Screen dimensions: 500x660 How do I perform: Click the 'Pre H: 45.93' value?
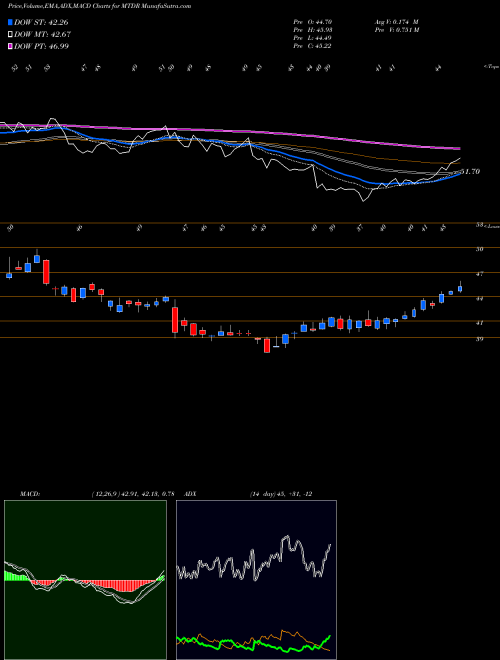point(313,30)
